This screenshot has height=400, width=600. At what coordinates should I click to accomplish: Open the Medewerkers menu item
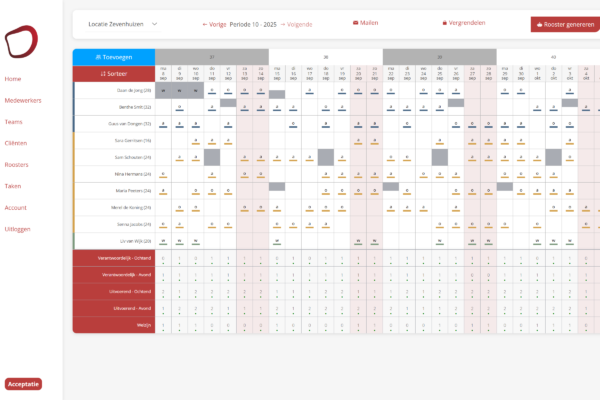(23, 100)
